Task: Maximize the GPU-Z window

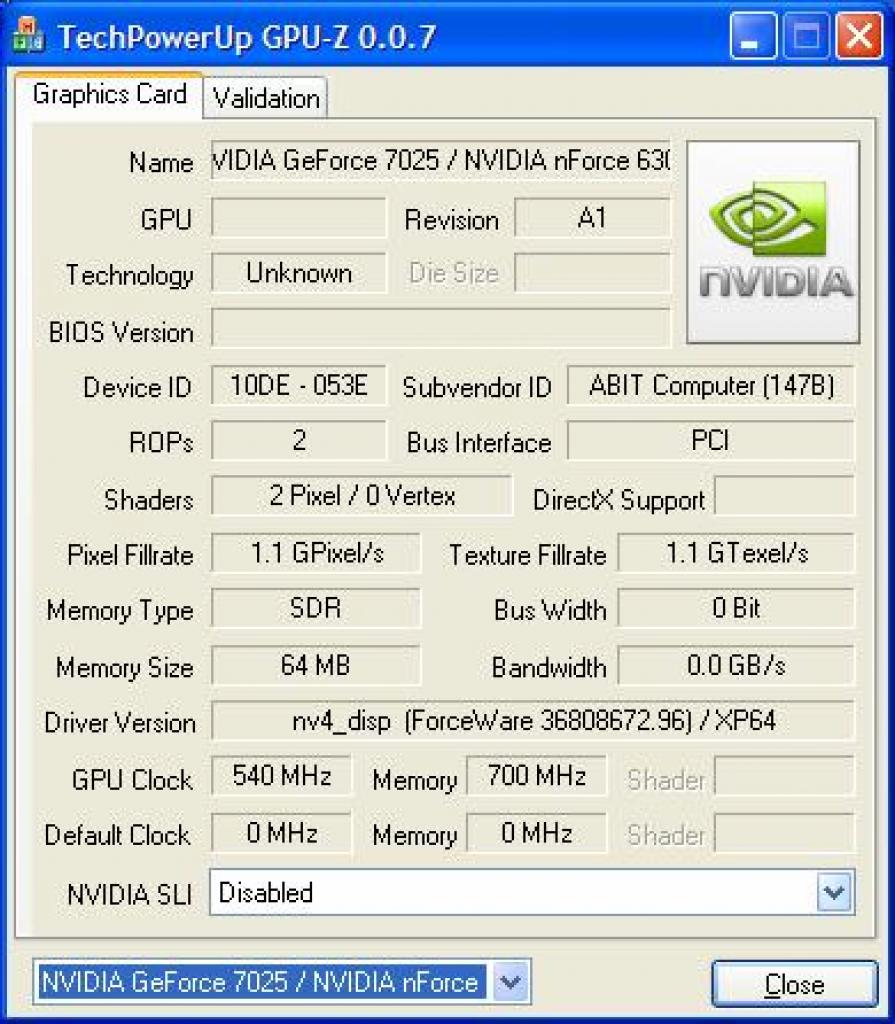Action: click(x=806, y=36)
